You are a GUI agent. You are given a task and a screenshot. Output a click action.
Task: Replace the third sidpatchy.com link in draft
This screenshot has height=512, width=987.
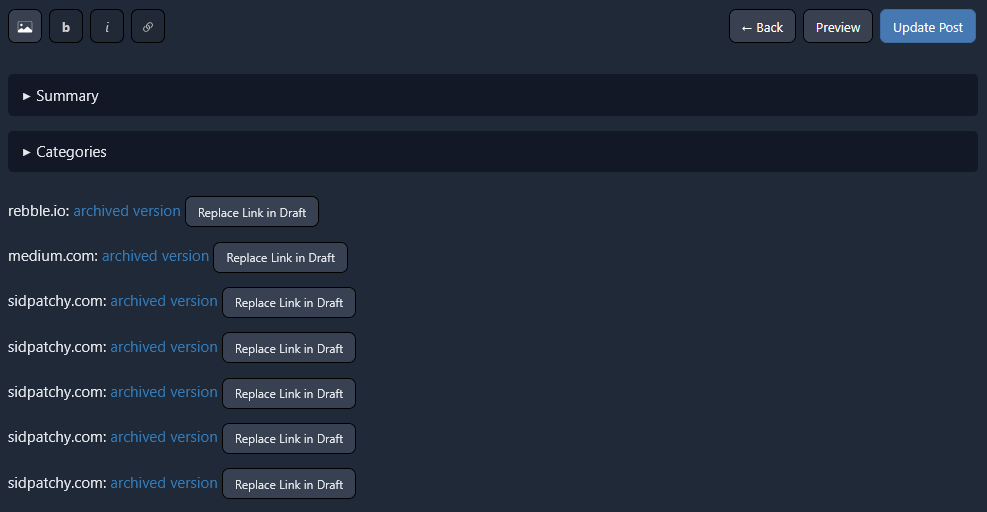(289, 393)
